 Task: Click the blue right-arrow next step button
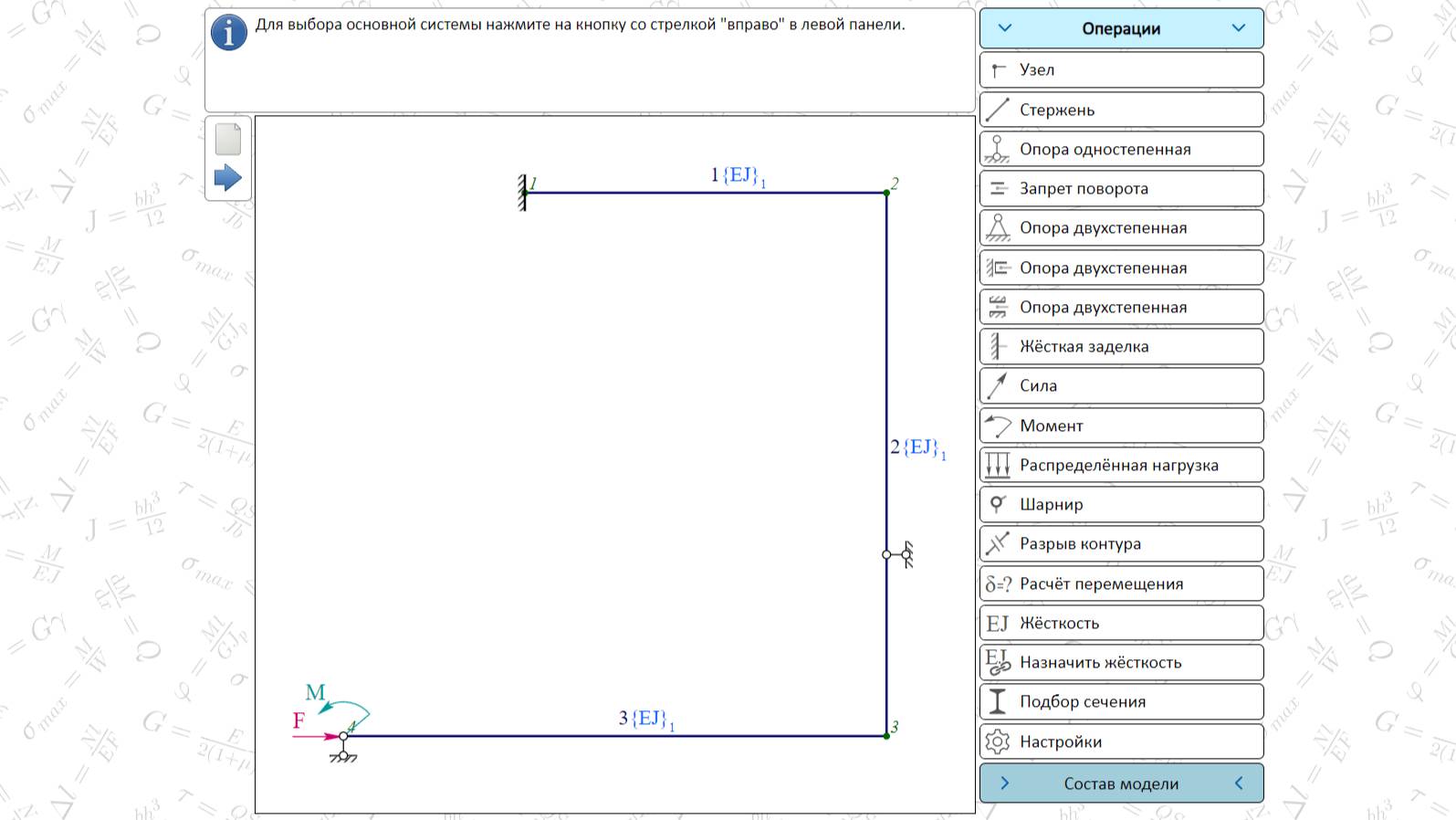tap(228, 177)
